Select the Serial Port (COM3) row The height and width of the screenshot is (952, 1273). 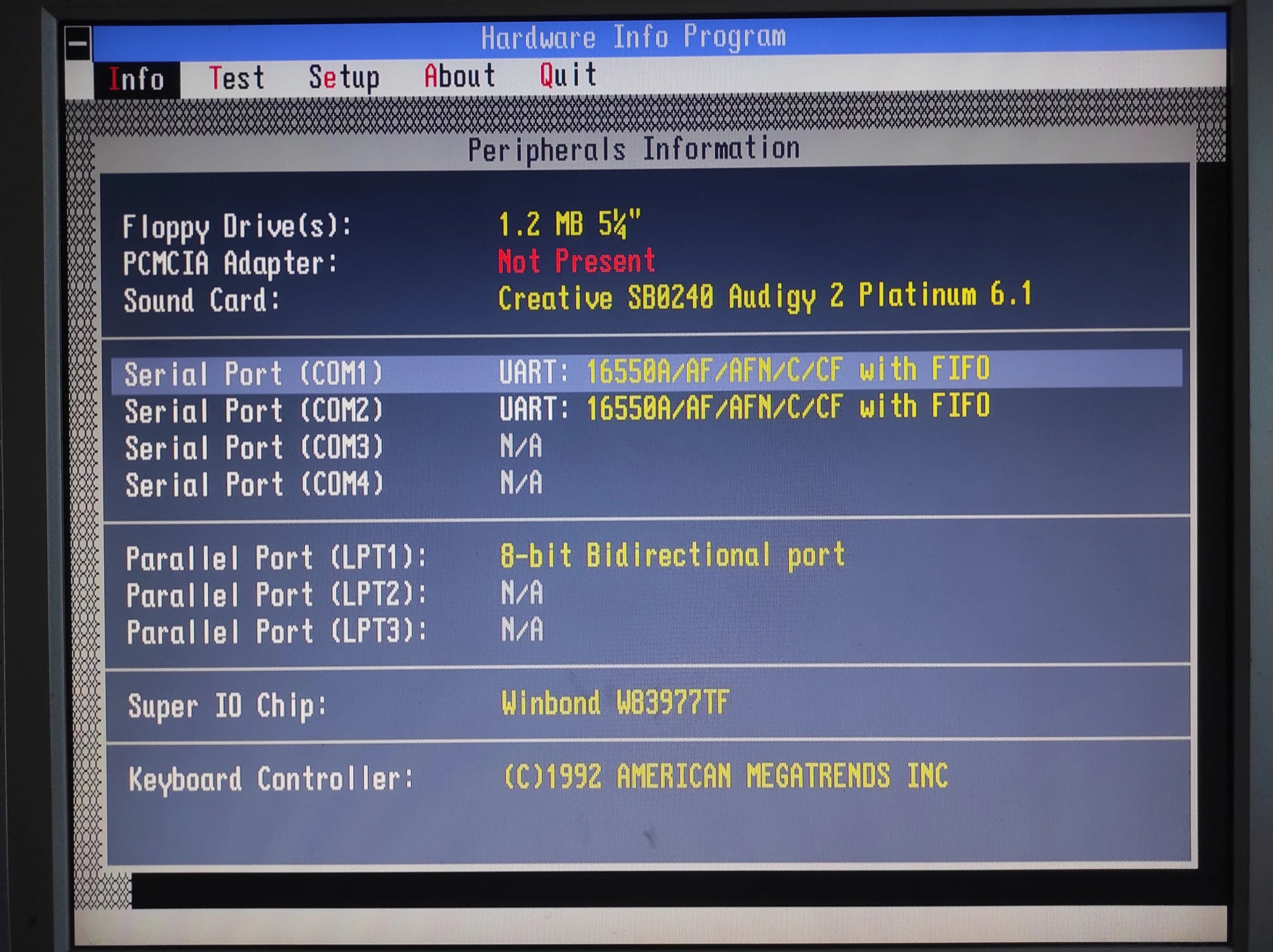[646, 447]
